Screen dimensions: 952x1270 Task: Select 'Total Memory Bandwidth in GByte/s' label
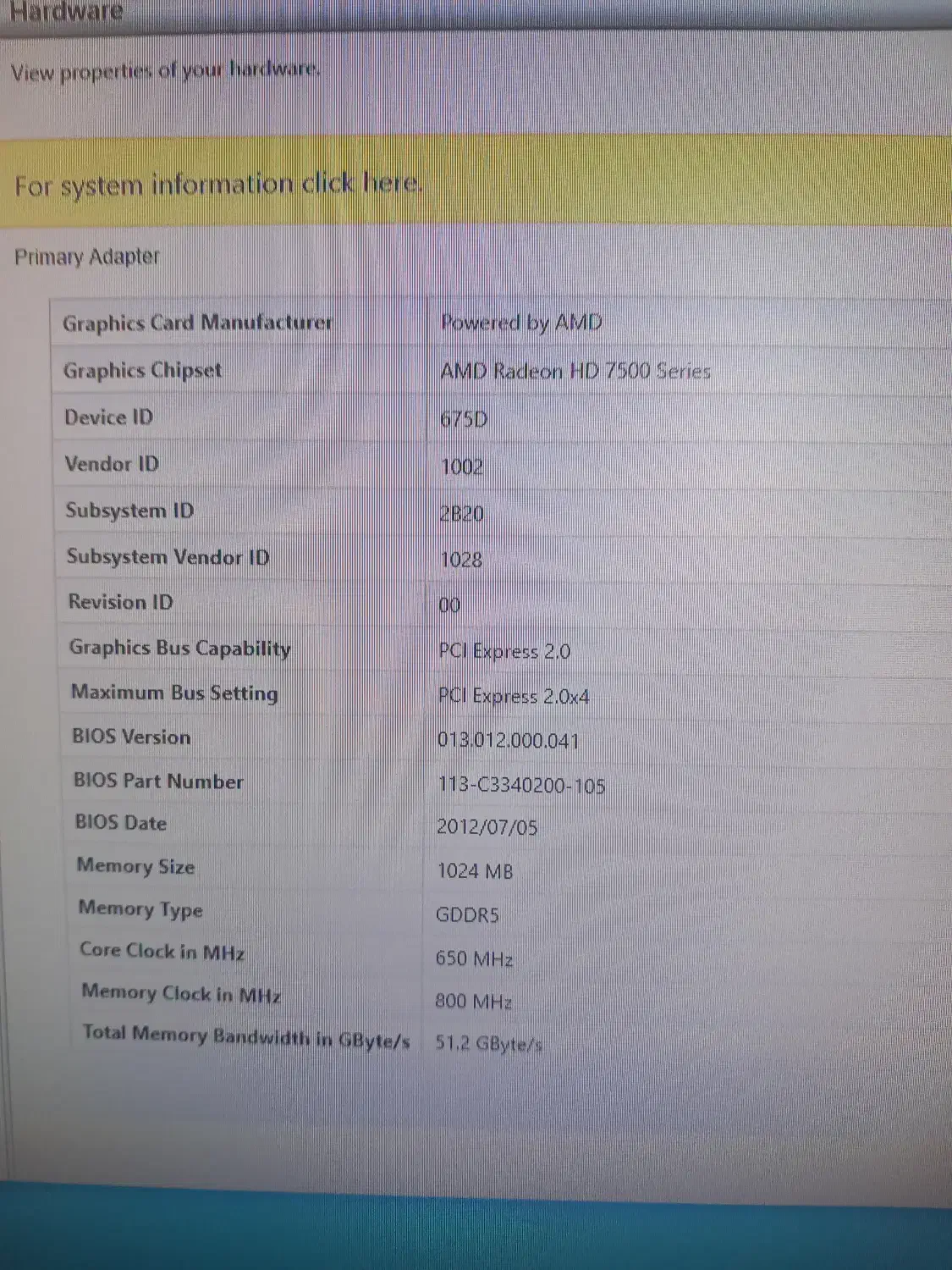point(246,1036)
